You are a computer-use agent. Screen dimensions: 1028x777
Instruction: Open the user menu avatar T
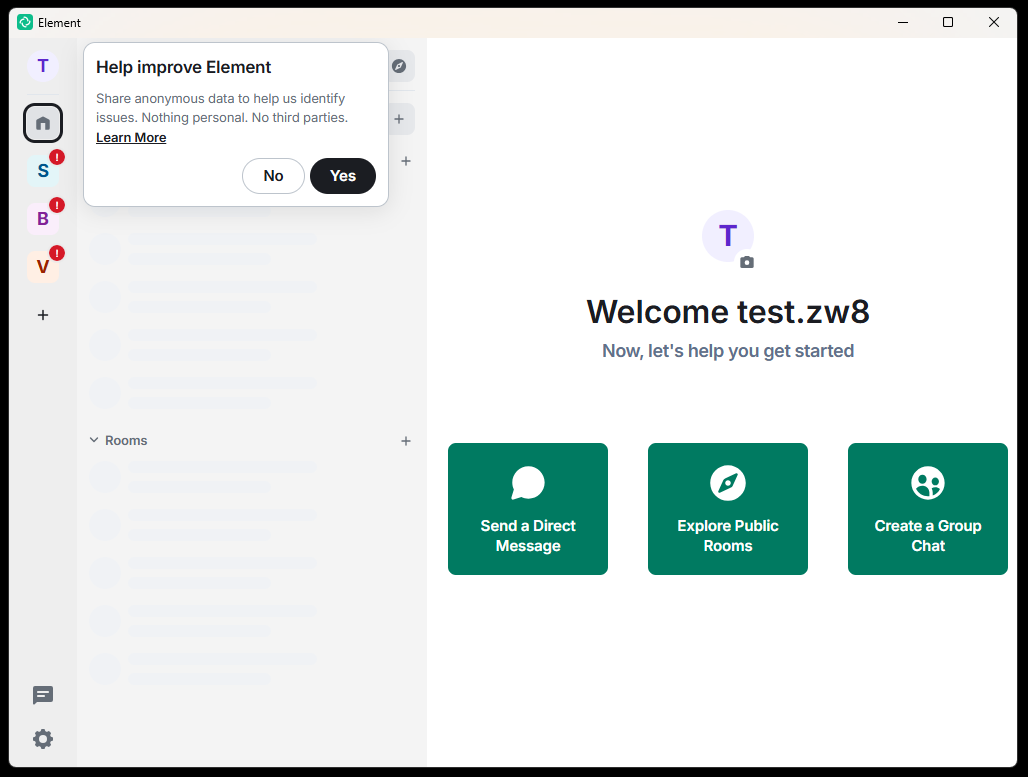[x=43, y=66]
